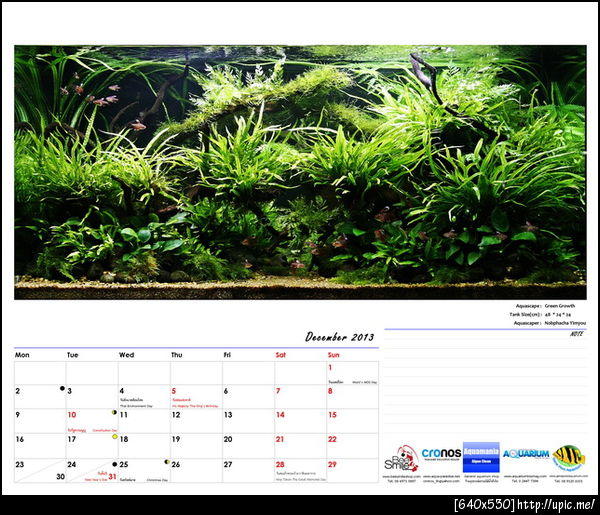Select Sunday date 22
Screen dimensions: 600x515
(332, 439)
